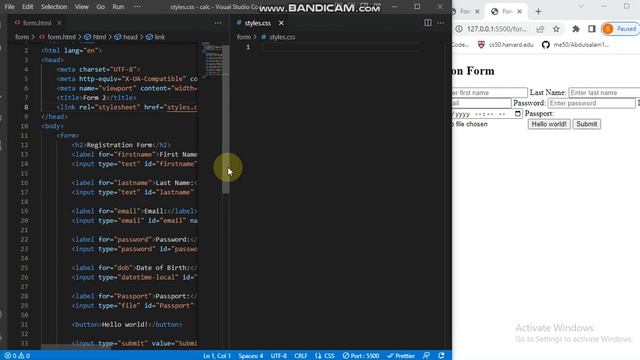
Task: Select the html breadcrumb item
Action: [96, 37]
